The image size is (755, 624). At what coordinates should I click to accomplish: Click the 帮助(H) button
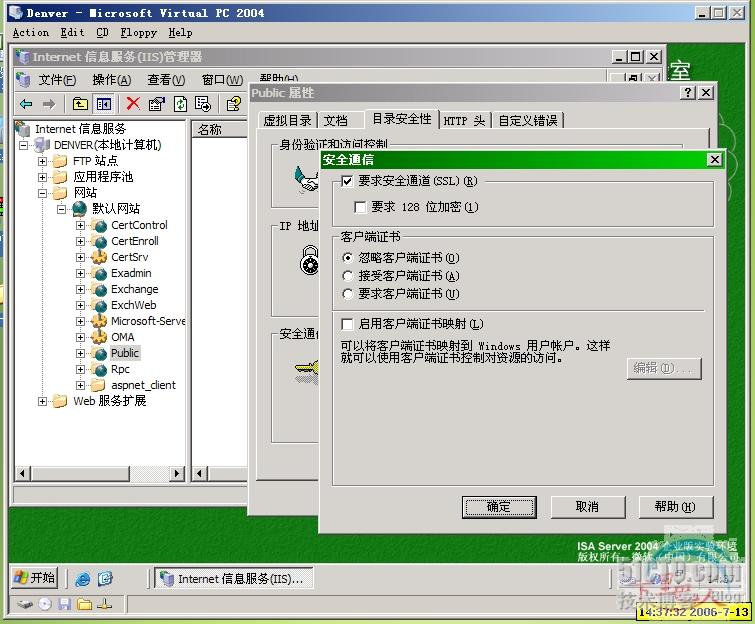click(x=675, y=507)
